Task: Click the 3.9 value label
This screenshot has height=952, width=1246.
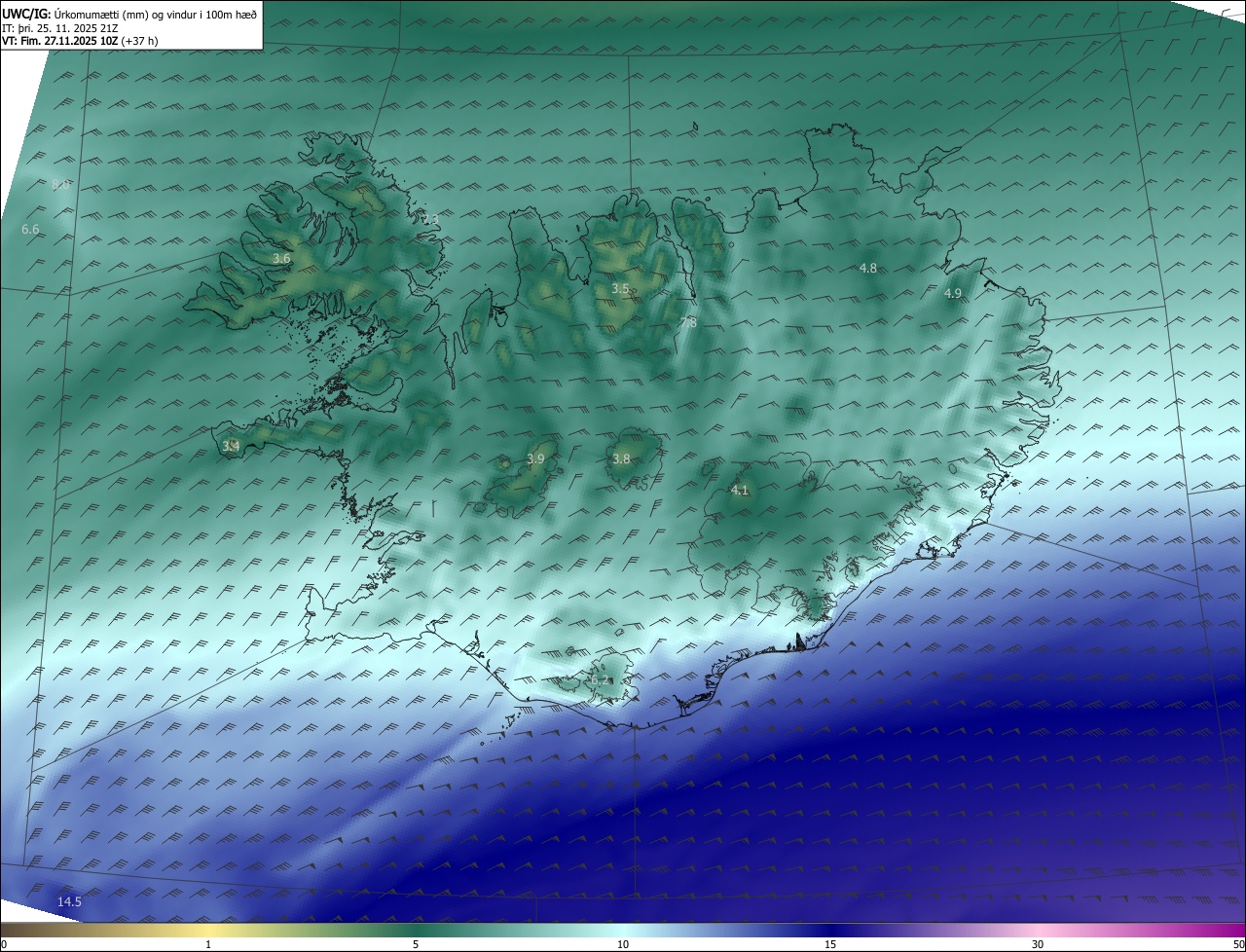Action: [x=535, y=458]
